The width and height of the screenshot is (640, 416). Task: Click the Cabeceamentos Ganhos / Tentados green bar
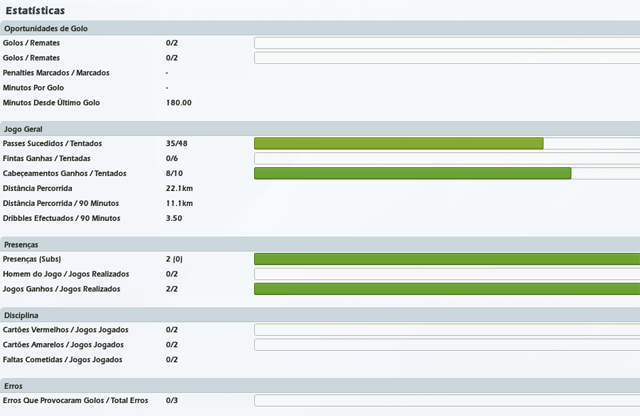pos(412,173)
